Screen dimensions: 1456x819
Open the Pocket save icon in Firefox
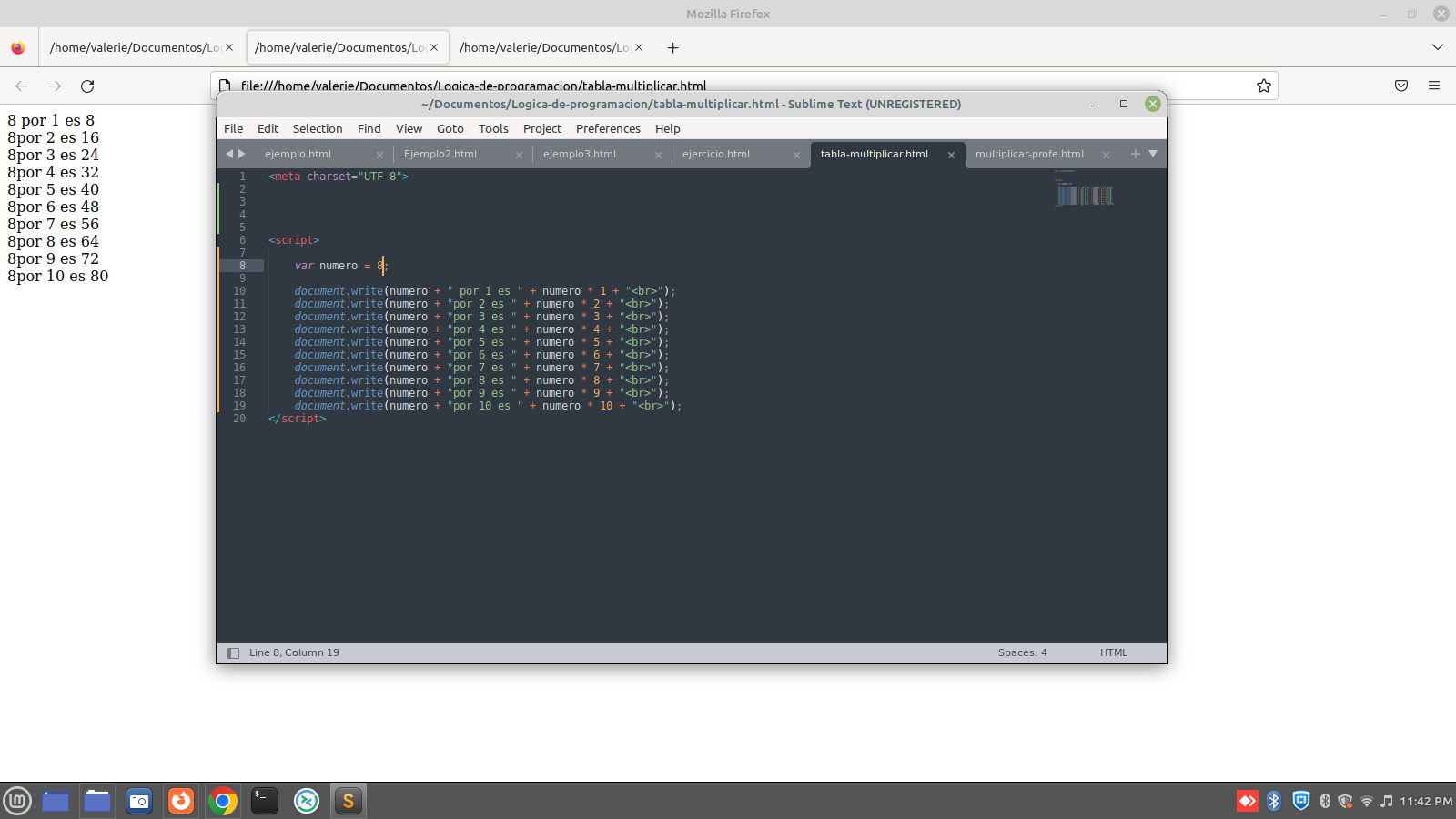point(1401,86)
